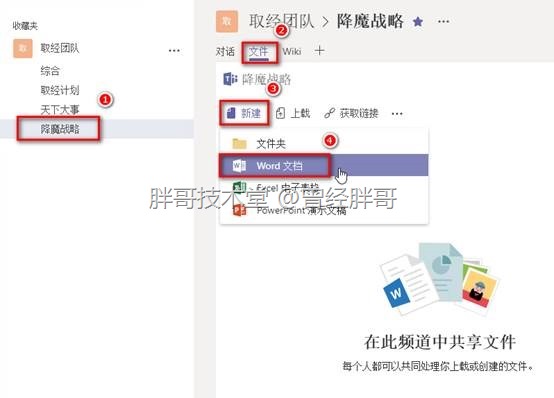Click the Teams icon beside 降魔战略 breadcrumb
Image resolution: width=554 pixels, height=398 pixels.
point(230,78)
